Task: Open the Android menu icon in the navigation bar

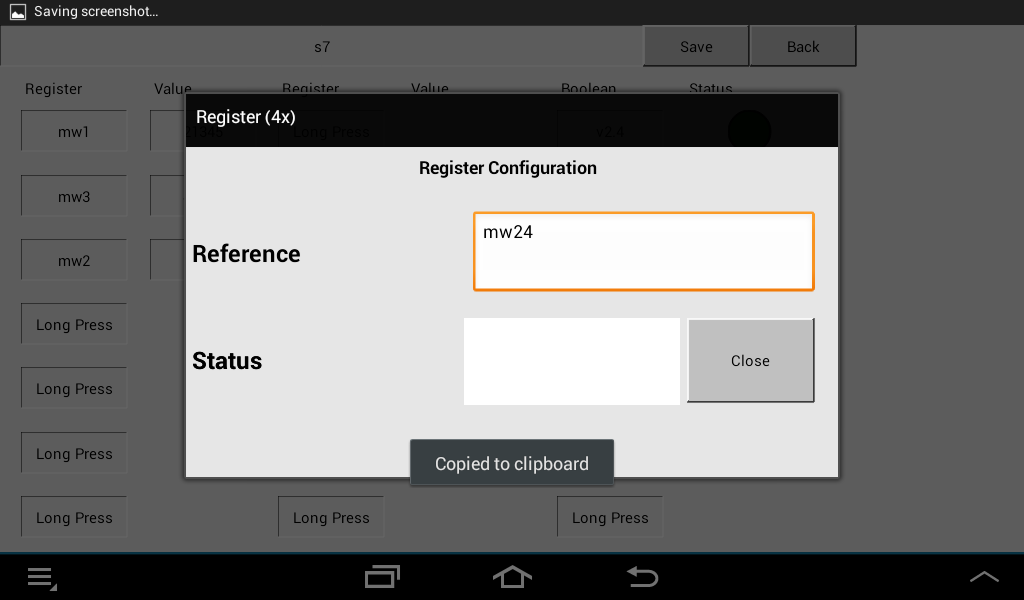Action: tap(42, 578)
